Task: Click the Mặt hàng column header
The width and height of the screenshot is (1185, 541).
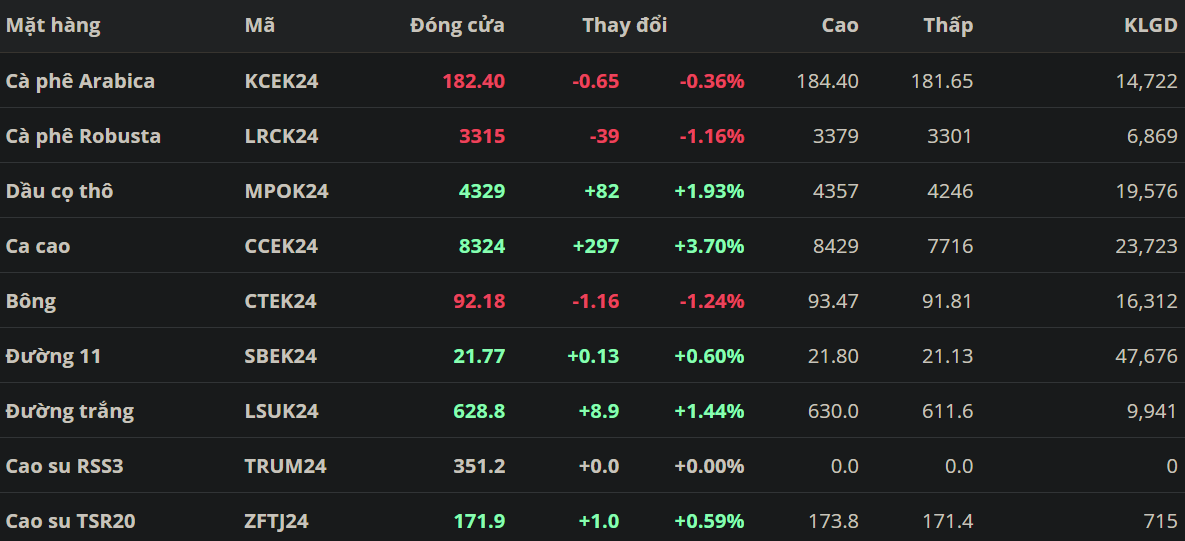Action: [53, 26]
